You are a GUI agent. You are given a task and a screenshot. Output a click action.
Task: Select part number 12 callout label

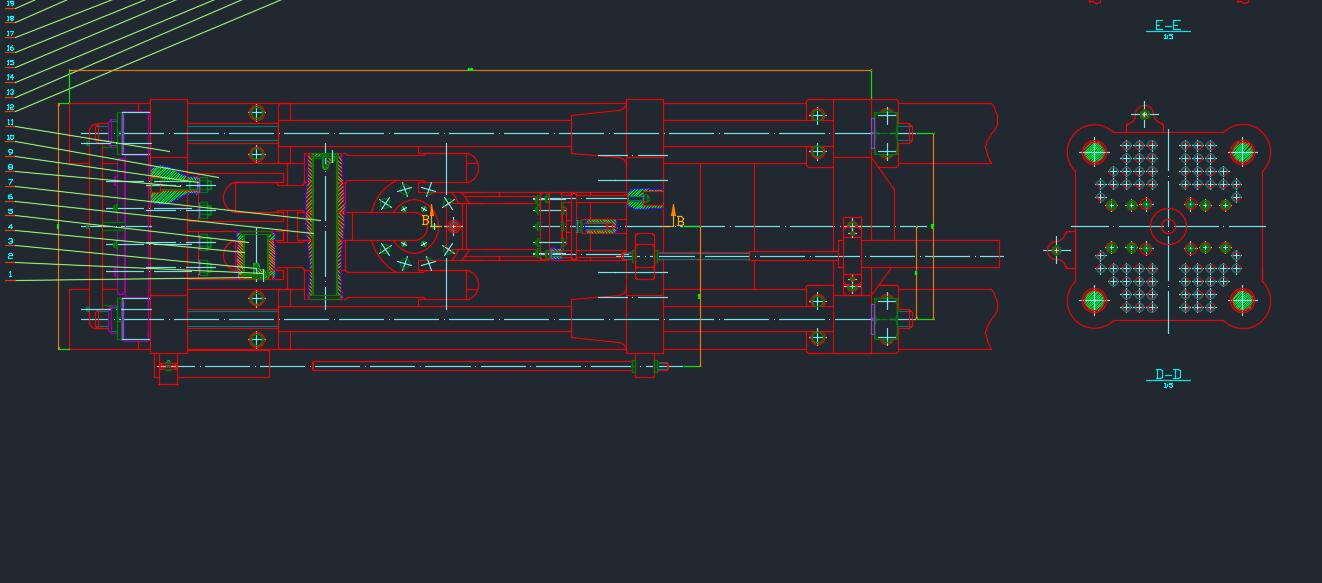pos(10,107)
